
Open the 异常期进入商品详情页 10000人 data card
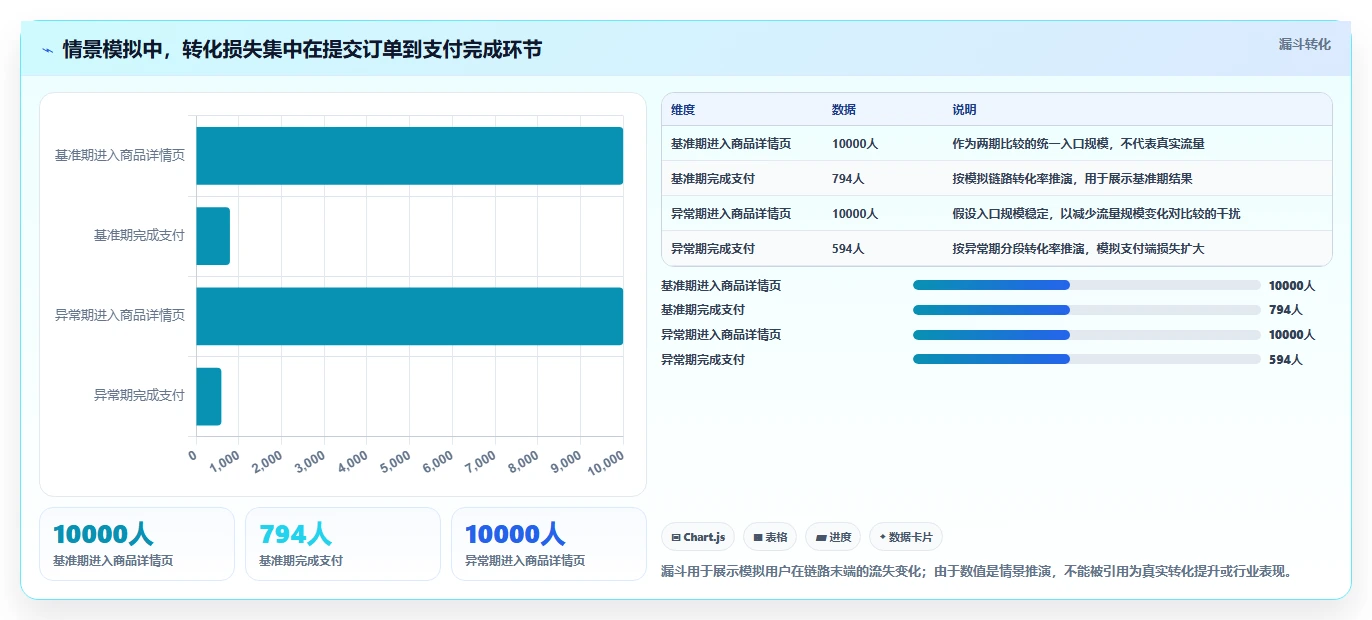549,544
